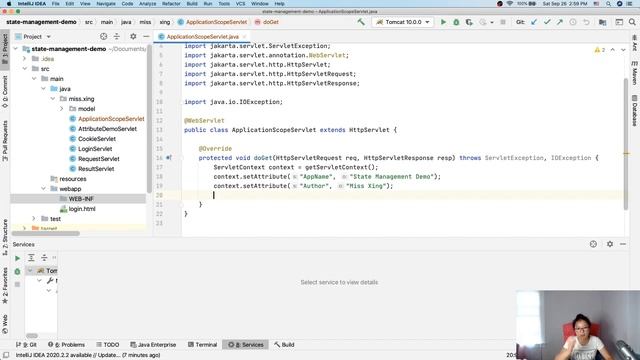Click gutter override marker on line 16
The width and height of the screenshot is (640, 360).
(x=169, y=158)
